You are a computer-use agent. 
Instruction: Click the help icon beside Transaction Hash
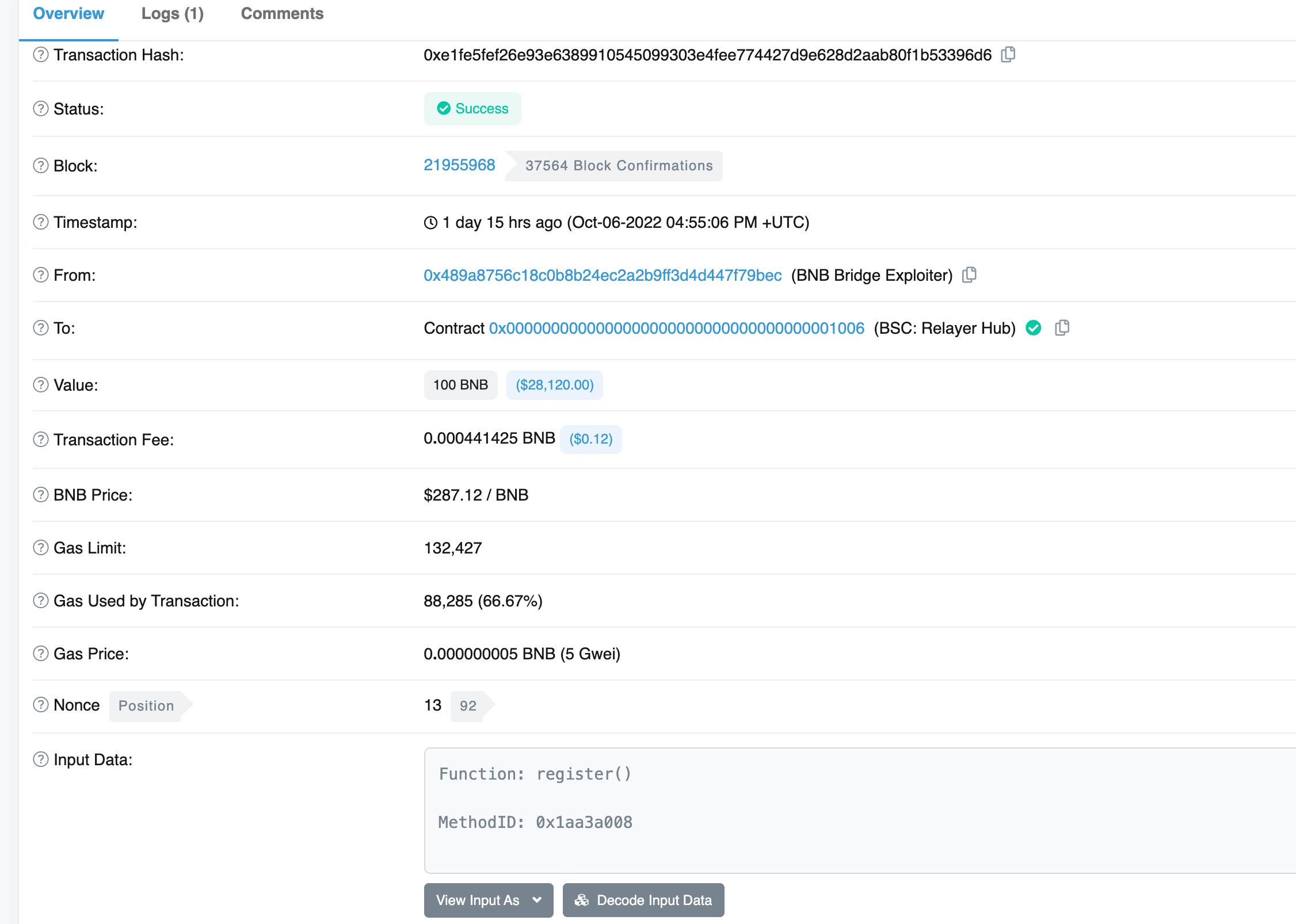tap(41, 55)
